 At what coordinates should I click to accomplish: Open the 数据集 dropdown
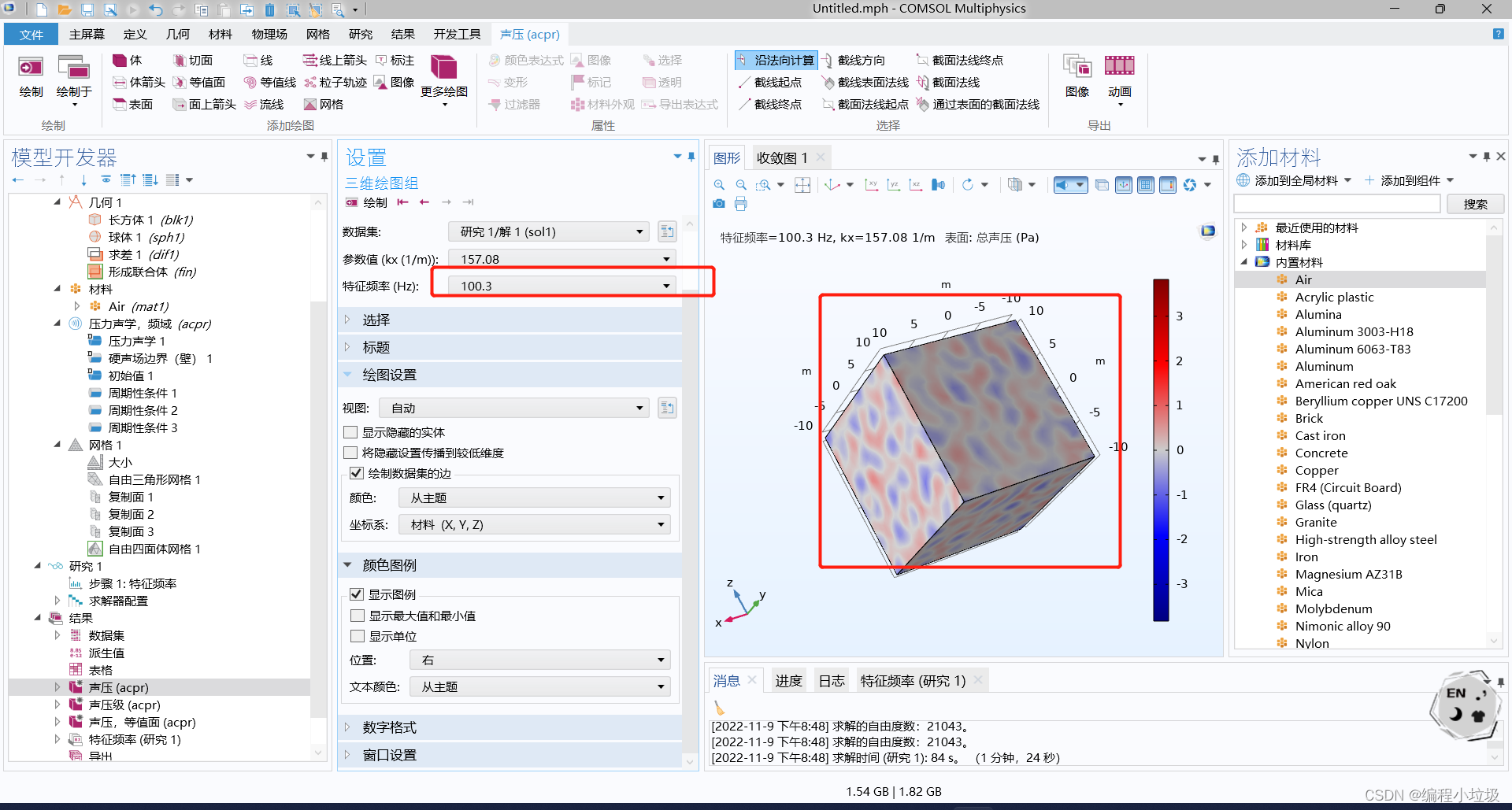click(x=548, y=231)
